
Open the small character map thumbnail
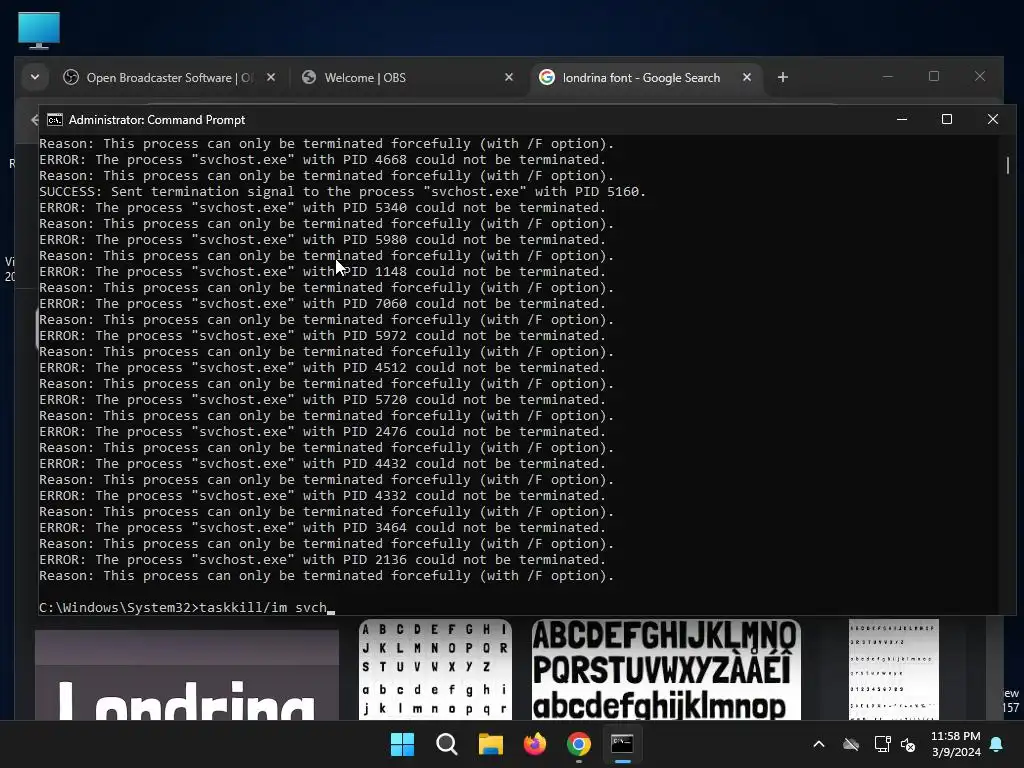(893, 669)
